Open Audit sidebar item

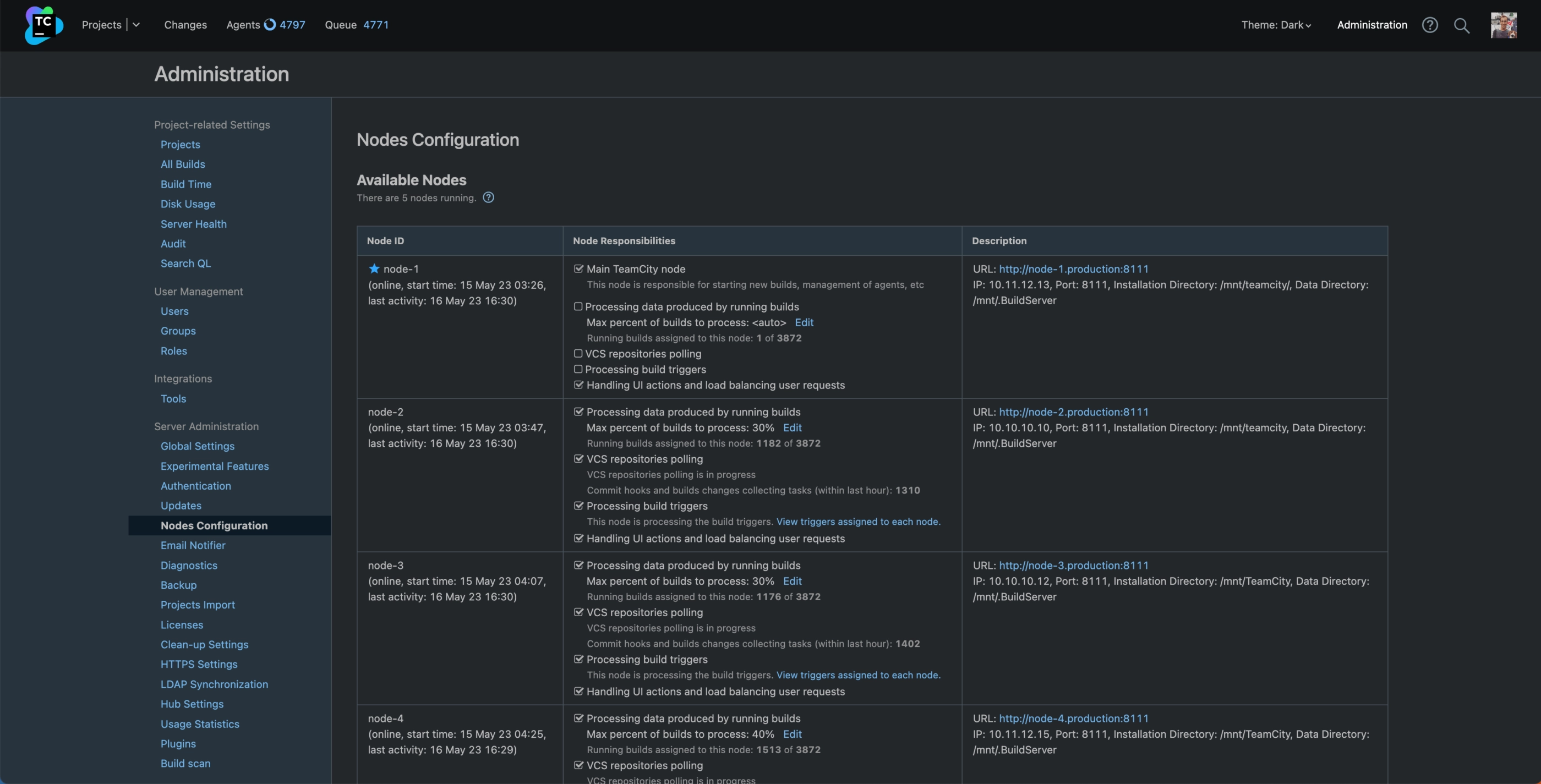[173, 243]
